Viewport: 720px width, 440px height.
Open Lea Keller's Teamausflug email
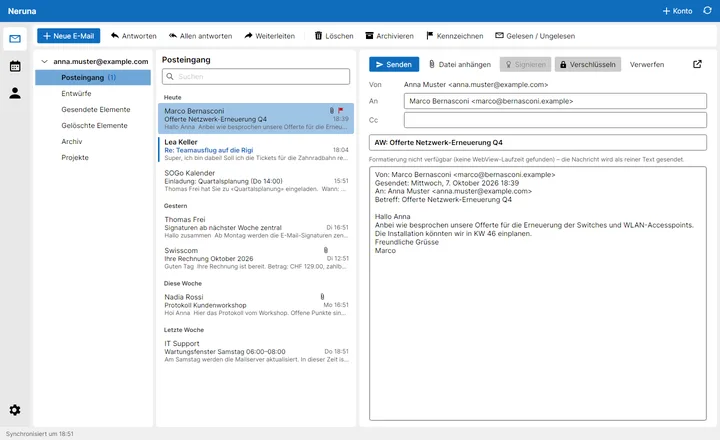(256, 150)
